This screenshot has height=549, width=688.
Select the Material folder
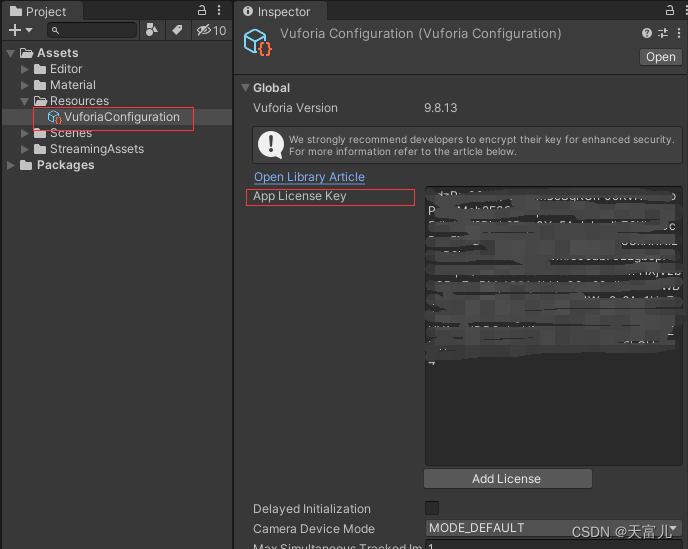(72, 85)
